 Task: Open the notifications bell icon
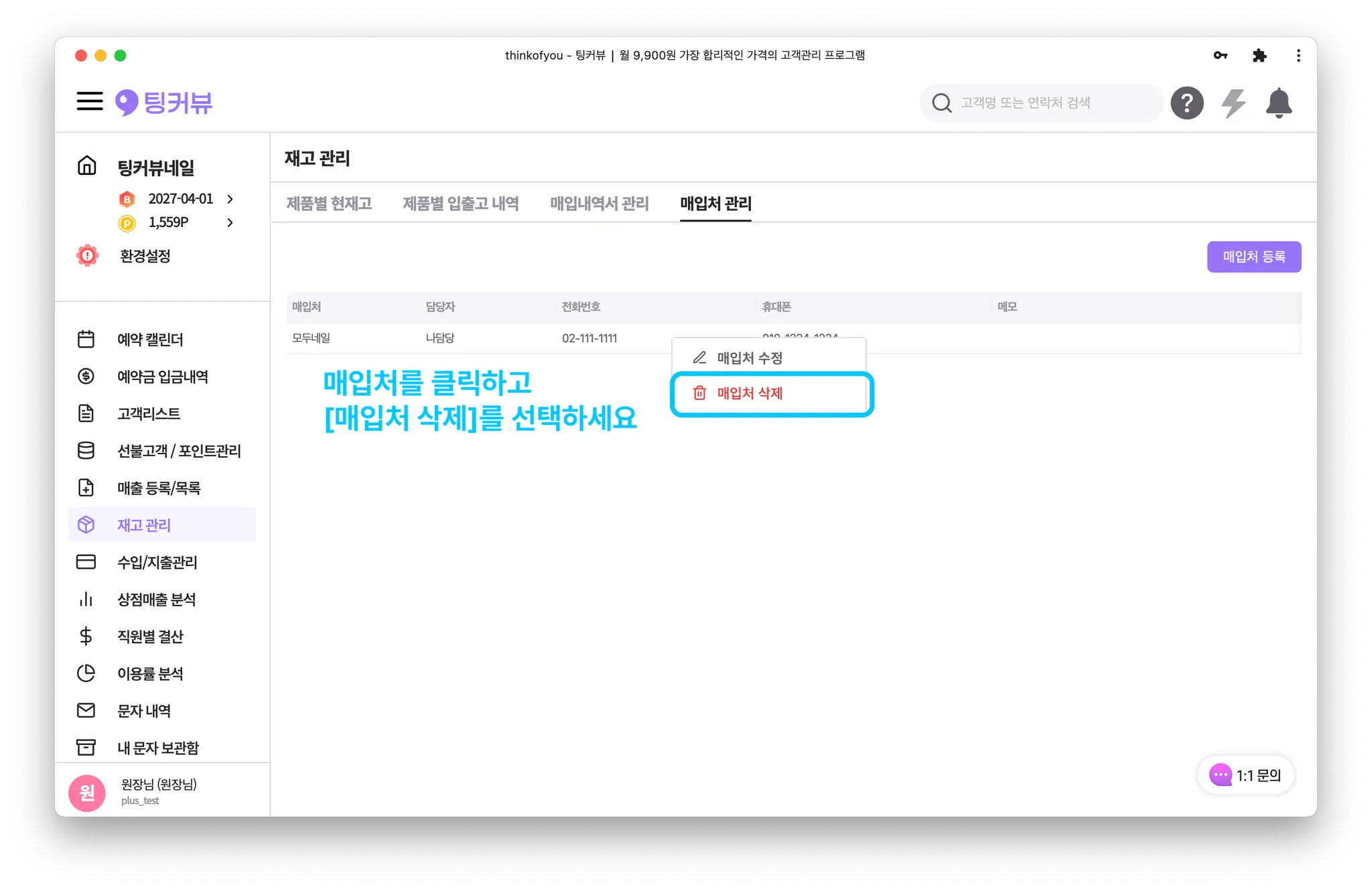[x=1278, y=103]
